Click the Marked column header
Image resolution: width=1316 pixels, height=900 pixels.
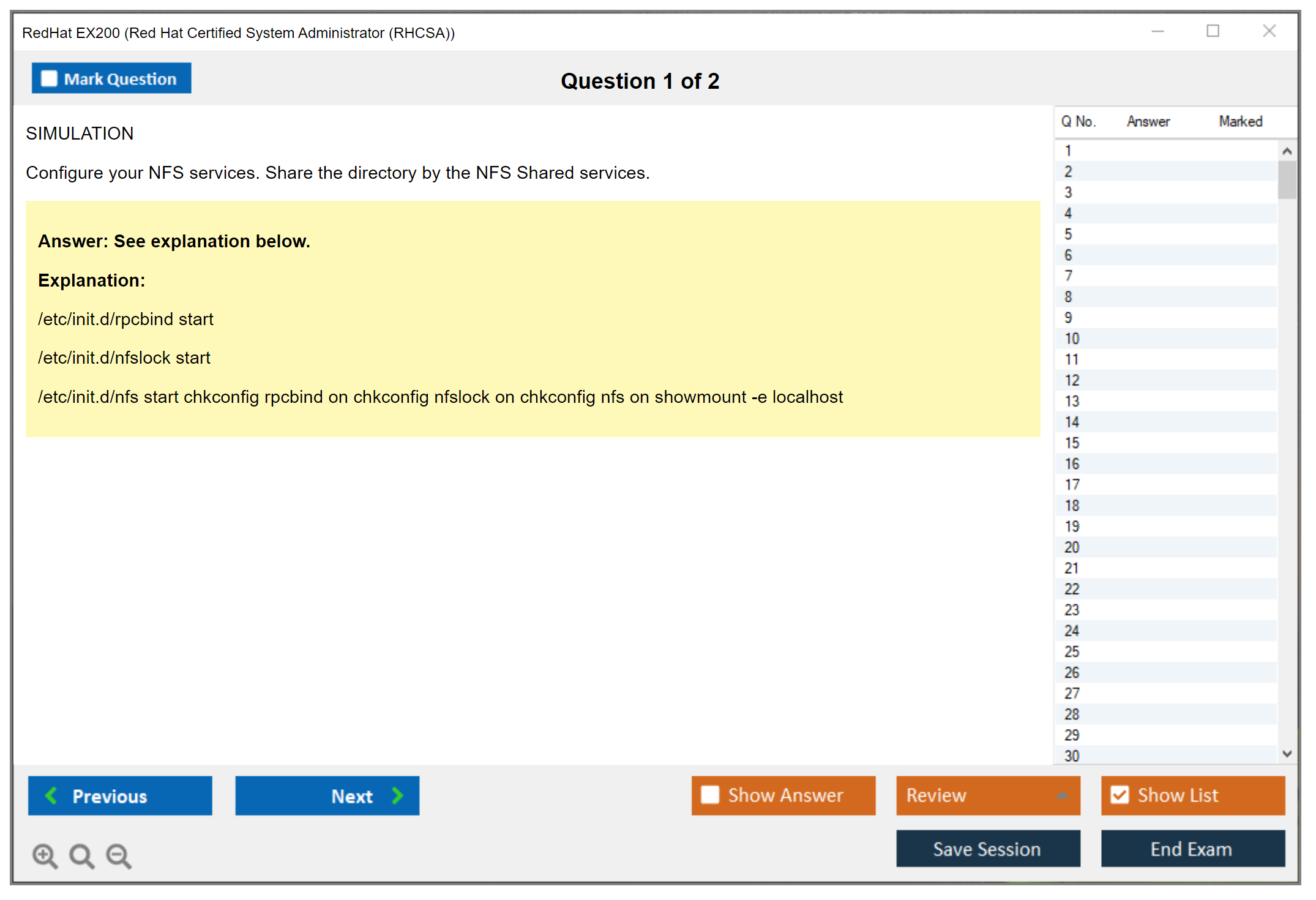click(1240, 121)
